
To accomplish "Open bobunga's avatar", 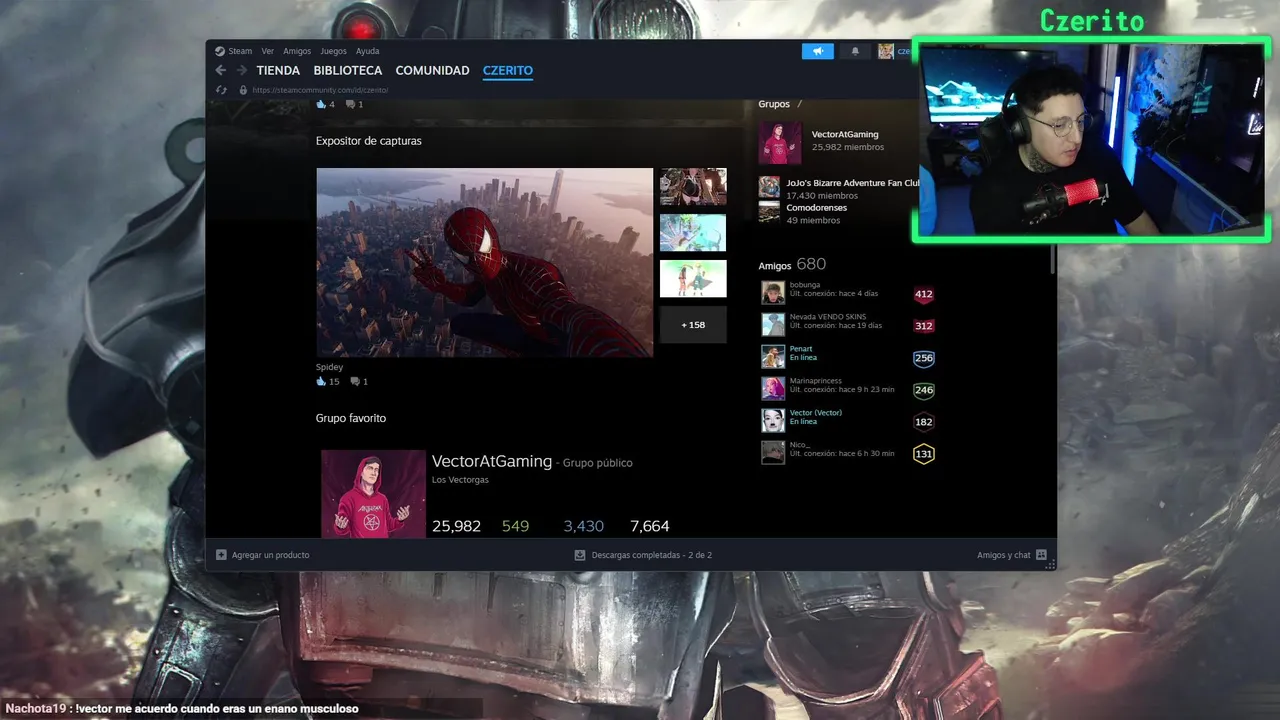I will tap(773, 293).
